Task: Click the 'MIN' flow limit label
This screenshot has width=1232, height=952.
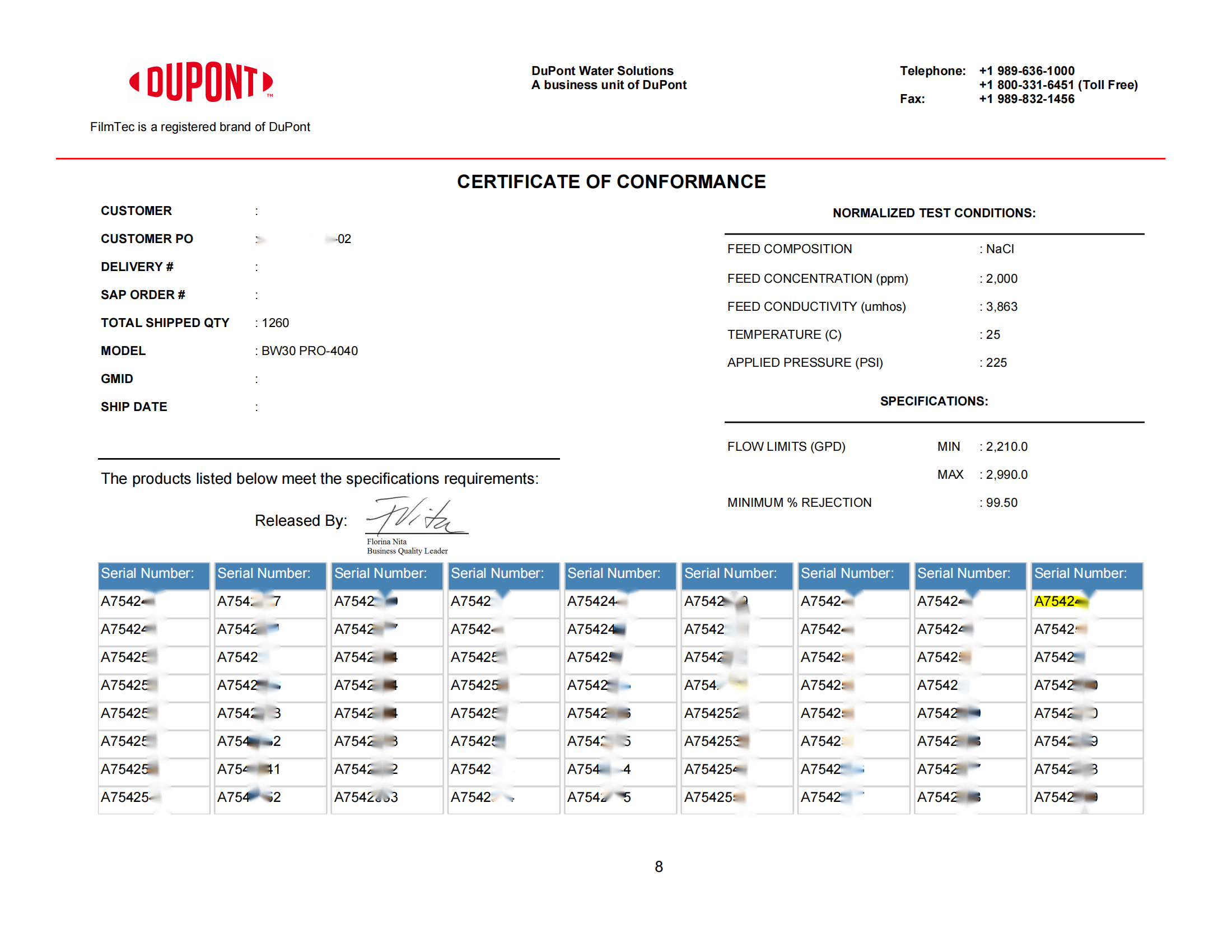Action: click(x=948, y=446)
